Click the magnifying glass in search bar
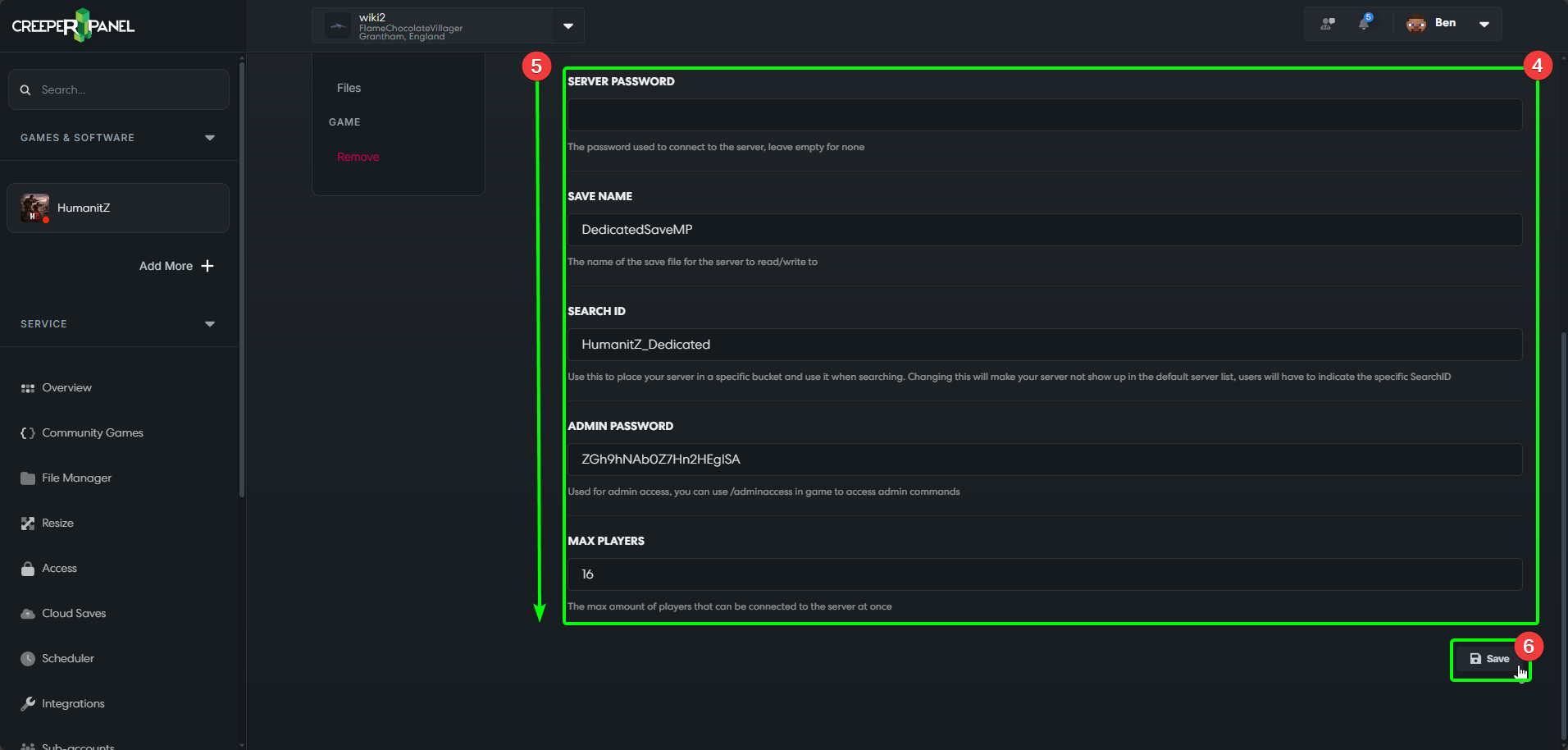The height and width of the screenshot is (750, 1568). [x=25, y=89]
